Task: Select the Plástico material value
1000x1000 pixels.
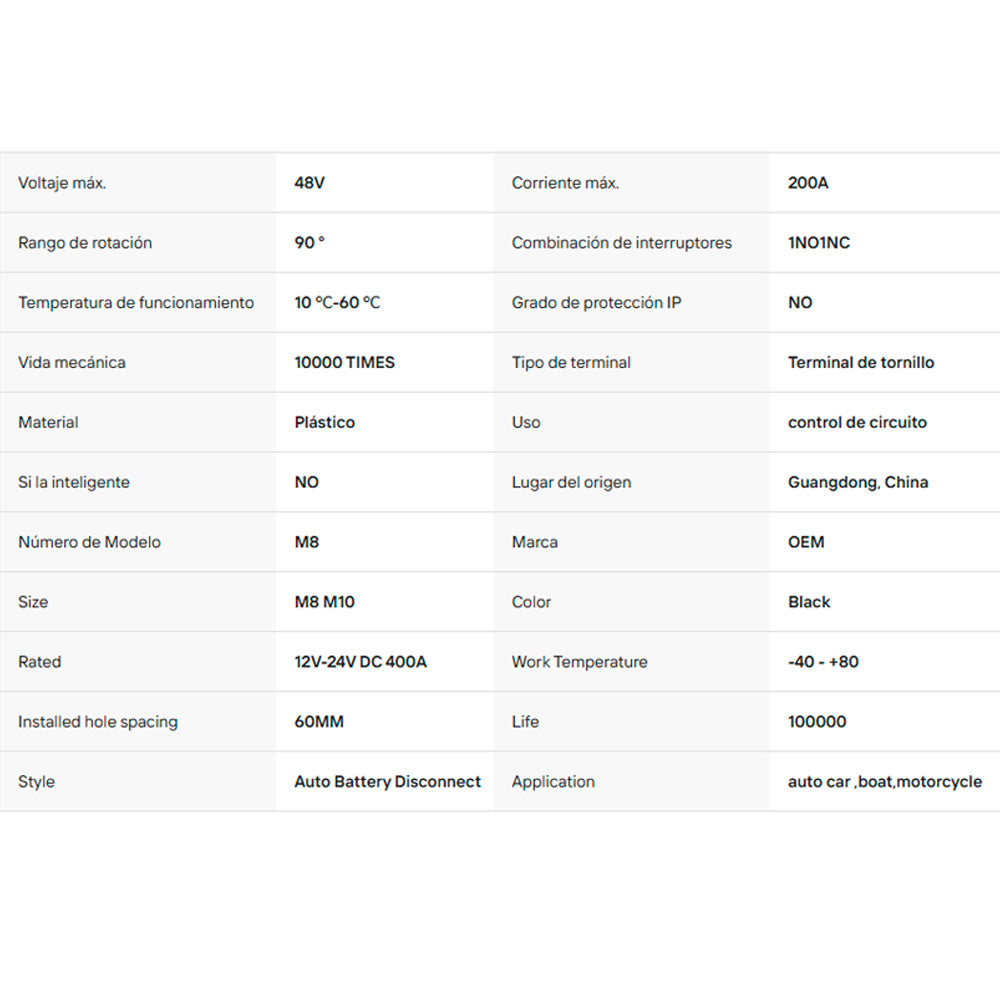Action: tap(324, 423)
